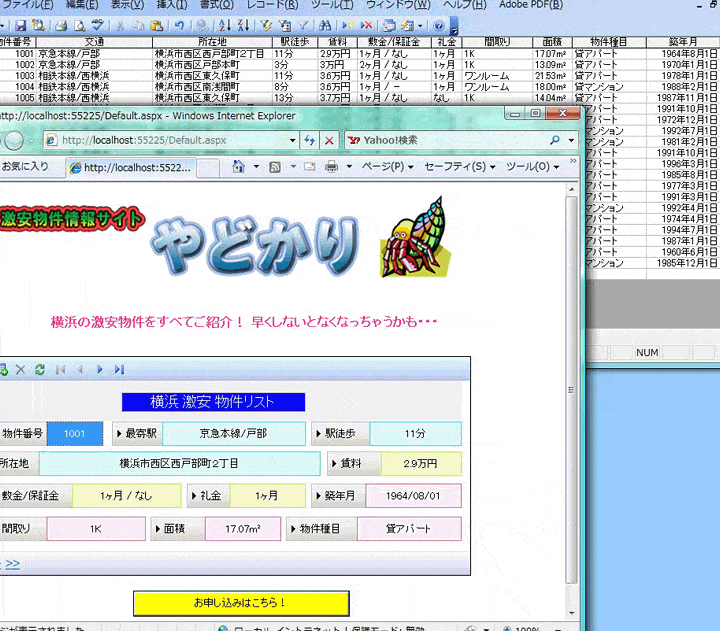The height and width of the screenshot is (631, 720).
Task: Click the New Record icon in Access toolbar
Action: click(x=348, y=25)
